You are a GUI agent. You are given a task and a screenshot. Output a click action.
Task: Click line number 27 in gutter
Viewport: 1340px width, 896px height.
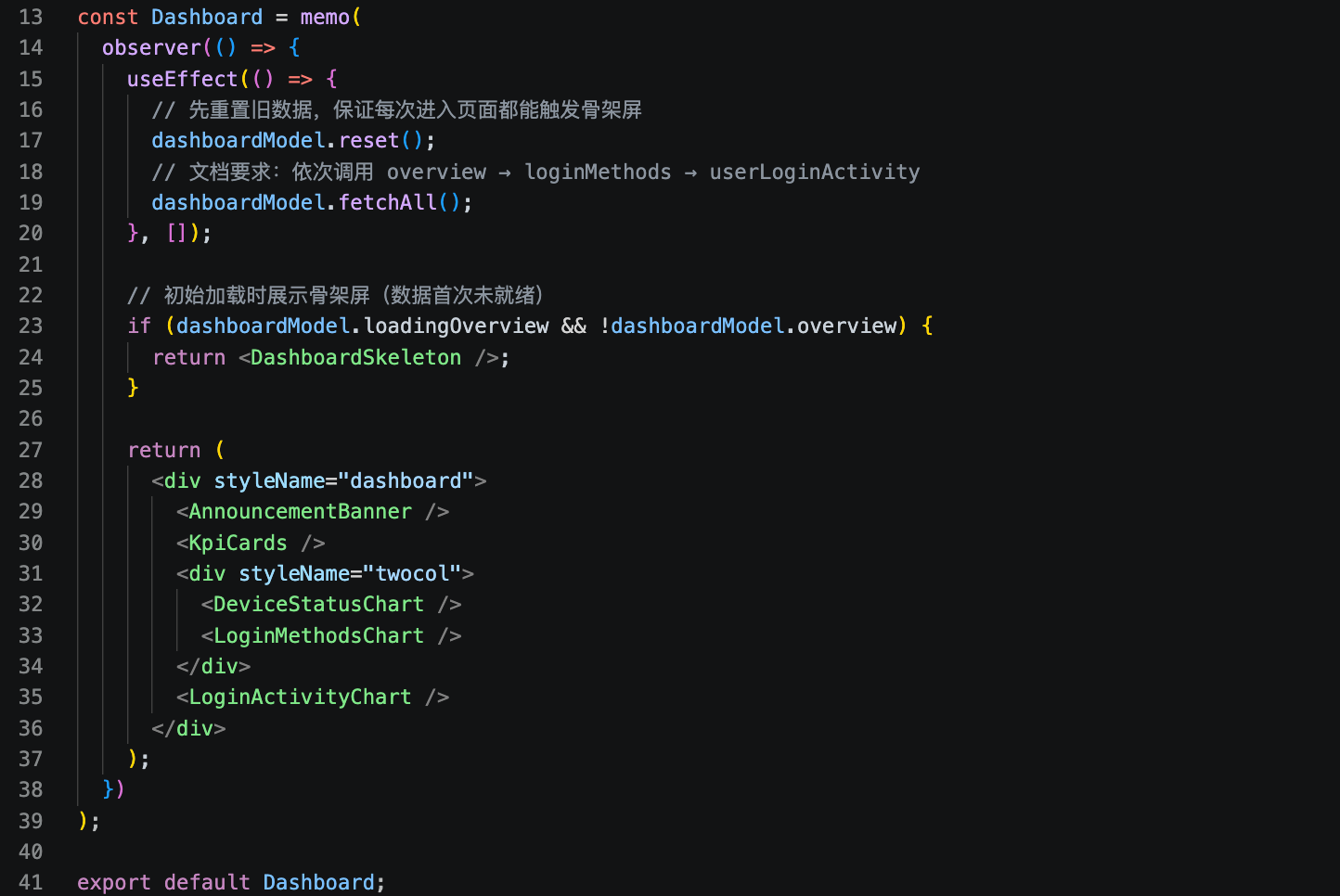[31, 450]
